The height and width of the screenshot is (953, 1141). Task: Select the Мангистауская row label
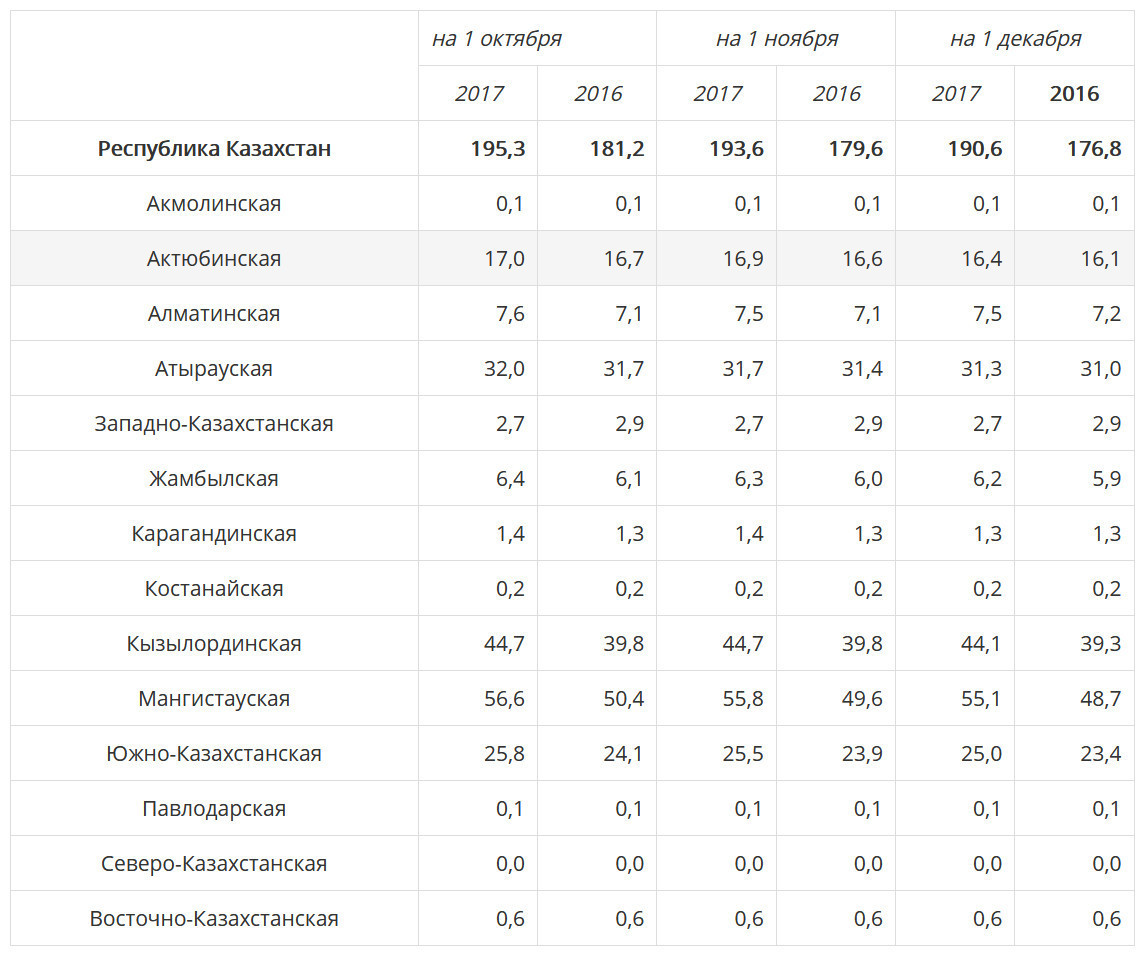214,698
